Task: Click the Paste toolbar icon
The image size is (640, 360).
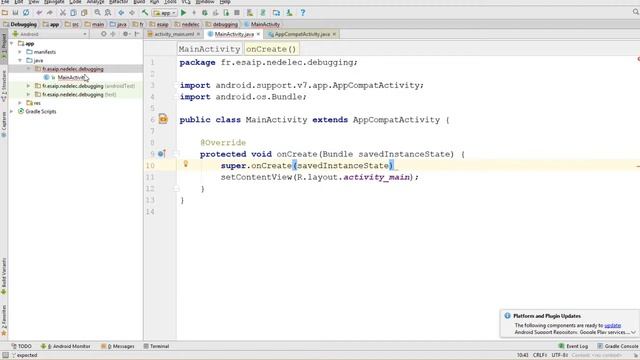Action: tap(84, 13)
